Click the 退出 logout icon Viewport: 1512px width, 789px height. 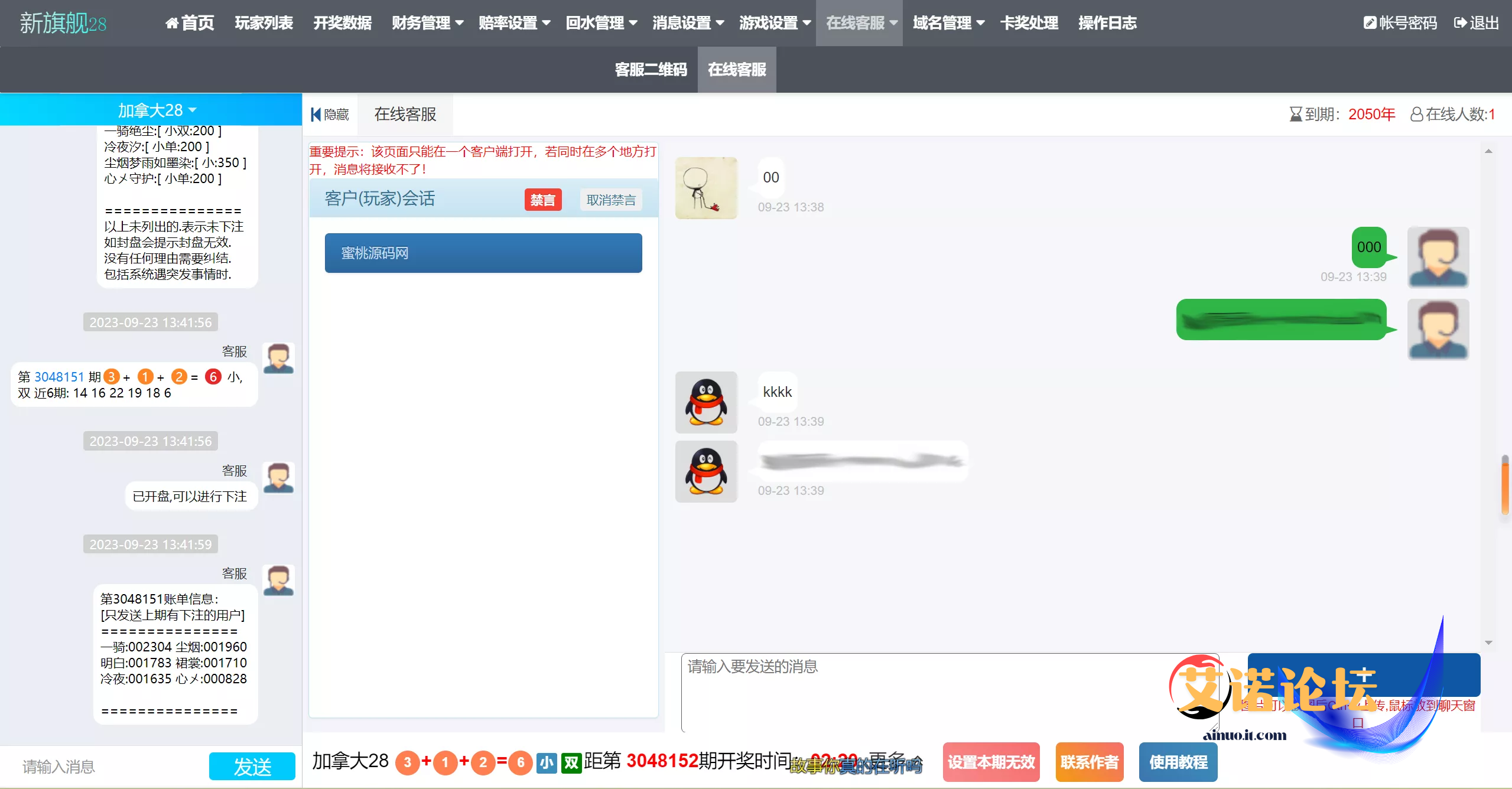click(1459, 23)
